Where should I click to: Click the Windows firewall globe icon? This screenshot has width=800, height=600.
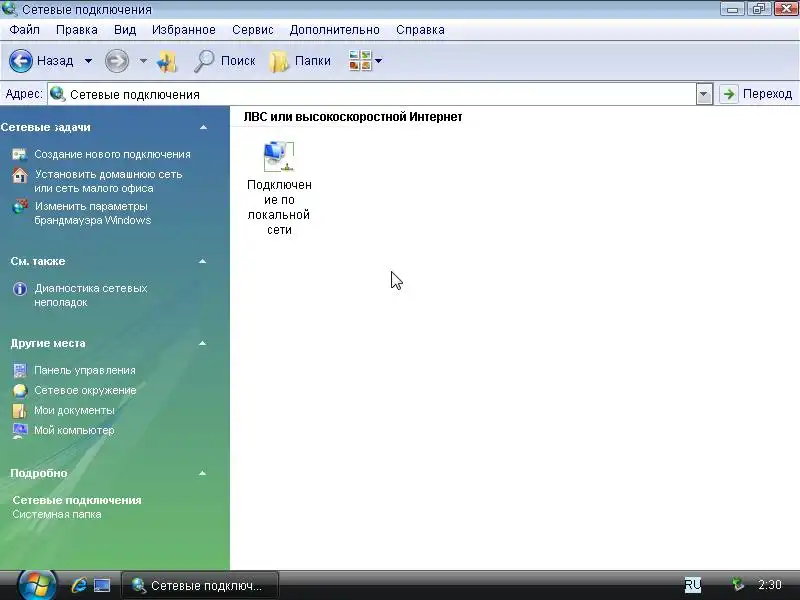20,207
